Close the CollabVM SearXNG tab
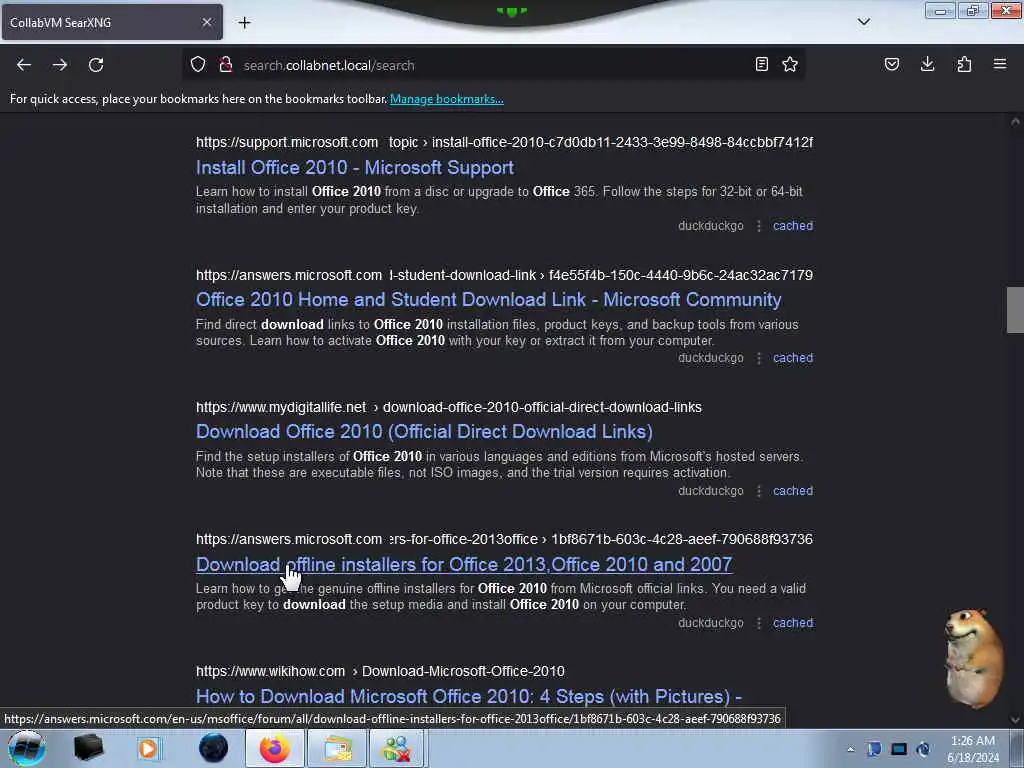 tap(207, 22)
